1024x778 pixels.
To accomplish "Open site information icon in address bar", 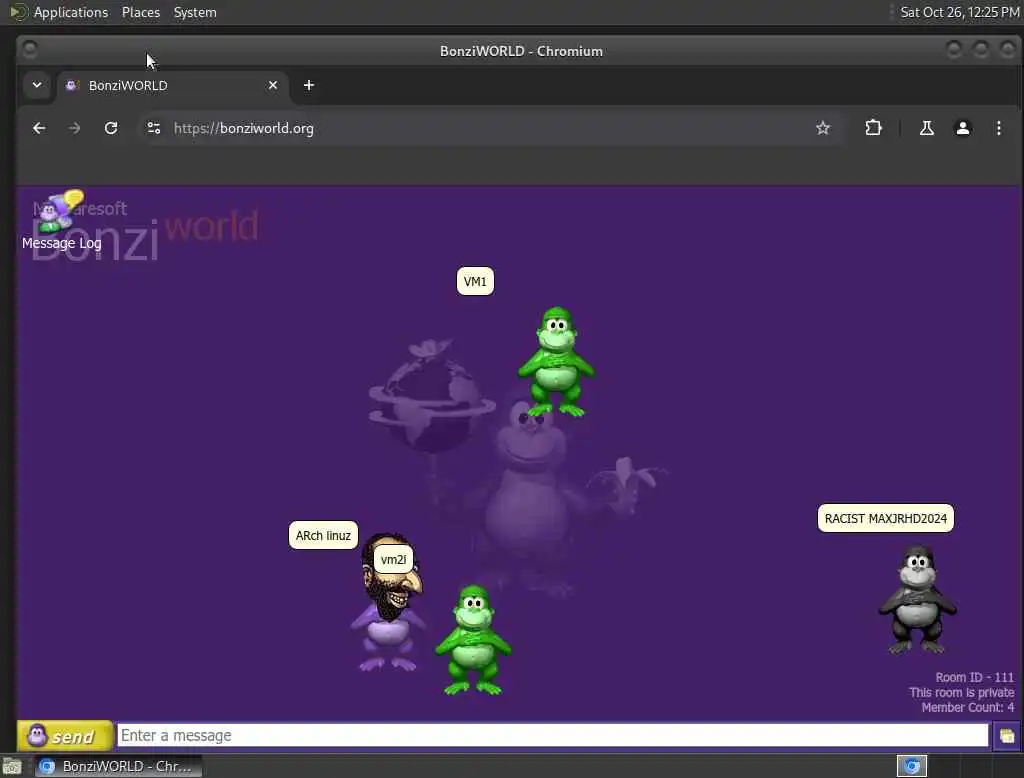I will 153,128.
